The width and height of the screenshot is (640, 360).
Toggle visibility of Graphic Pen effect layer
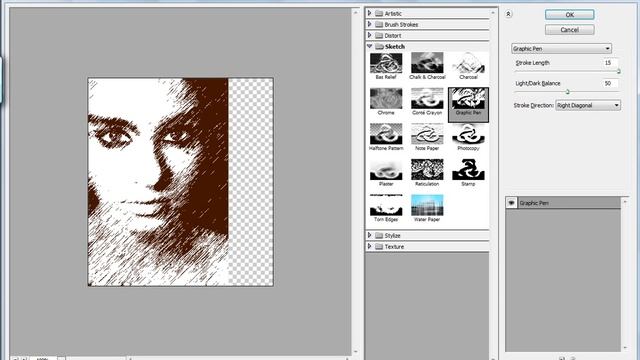(511, 203)
